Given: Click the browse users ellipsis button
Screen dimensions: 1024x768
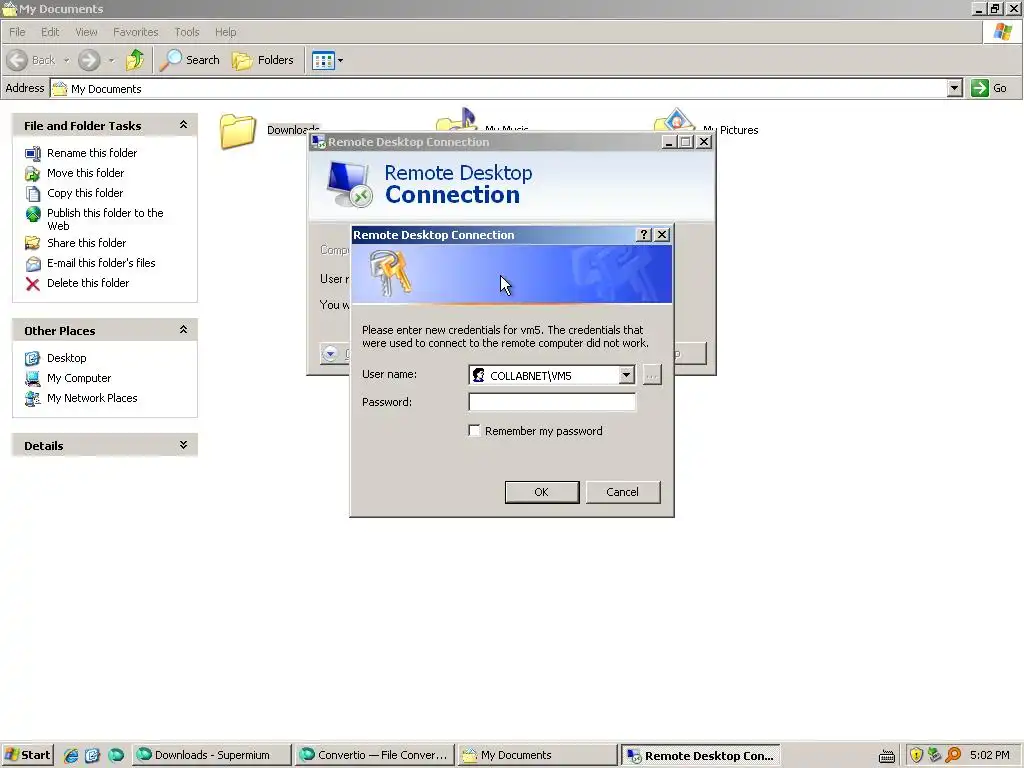Looking at the screenshot, I should coord(652,375).
